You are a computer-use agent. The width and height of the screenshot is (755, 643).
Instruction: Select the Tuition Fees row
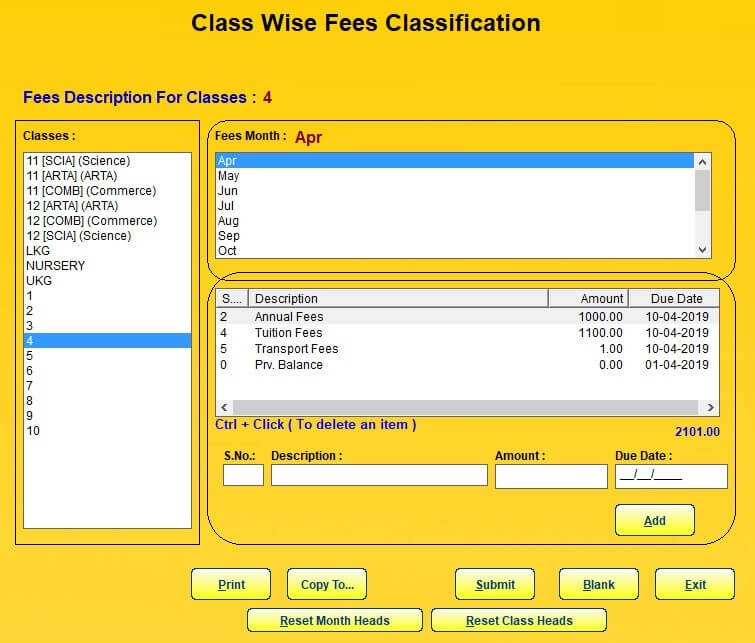(x=468, y=332)
